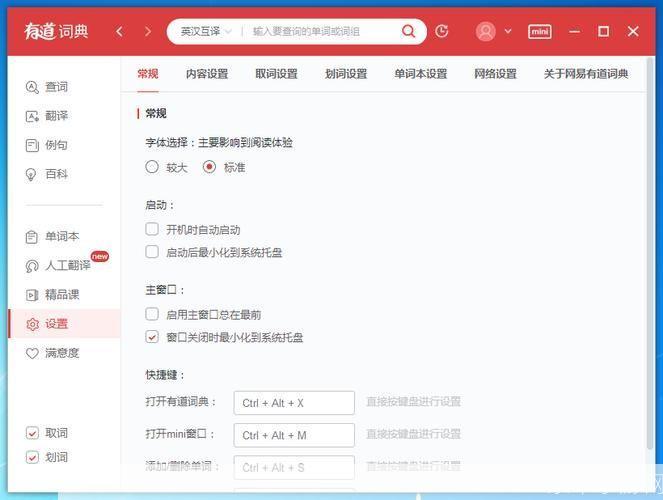The image size is (663, 500).
Task: Switch to the 取词设置 tab
Action: pos(276,74)
